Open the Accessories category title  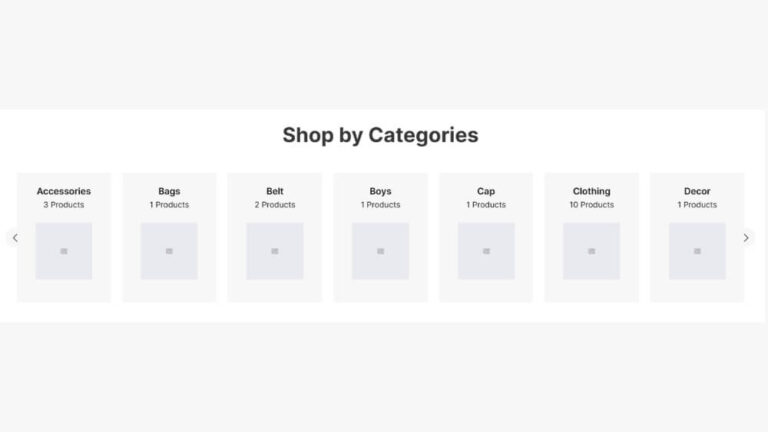click(64, 191)
